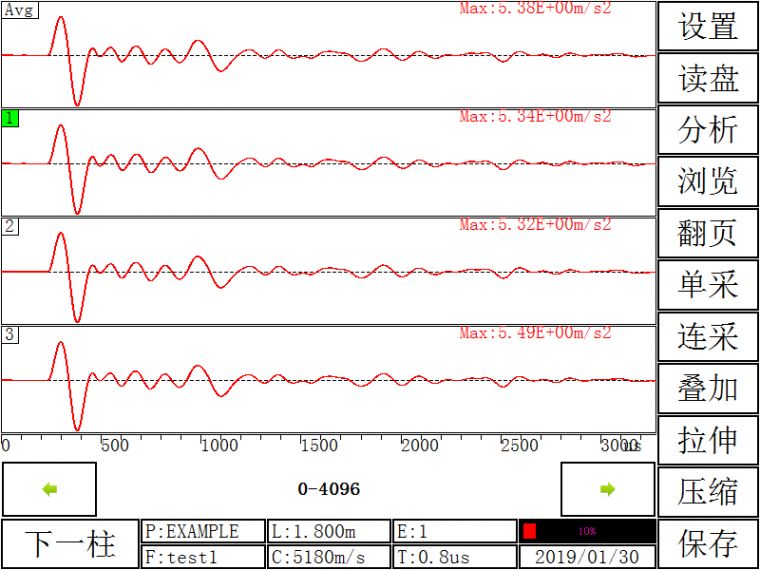Stretch the waveform with 拉伸
Screen dimensions: 760x570
tap(707, 440)
